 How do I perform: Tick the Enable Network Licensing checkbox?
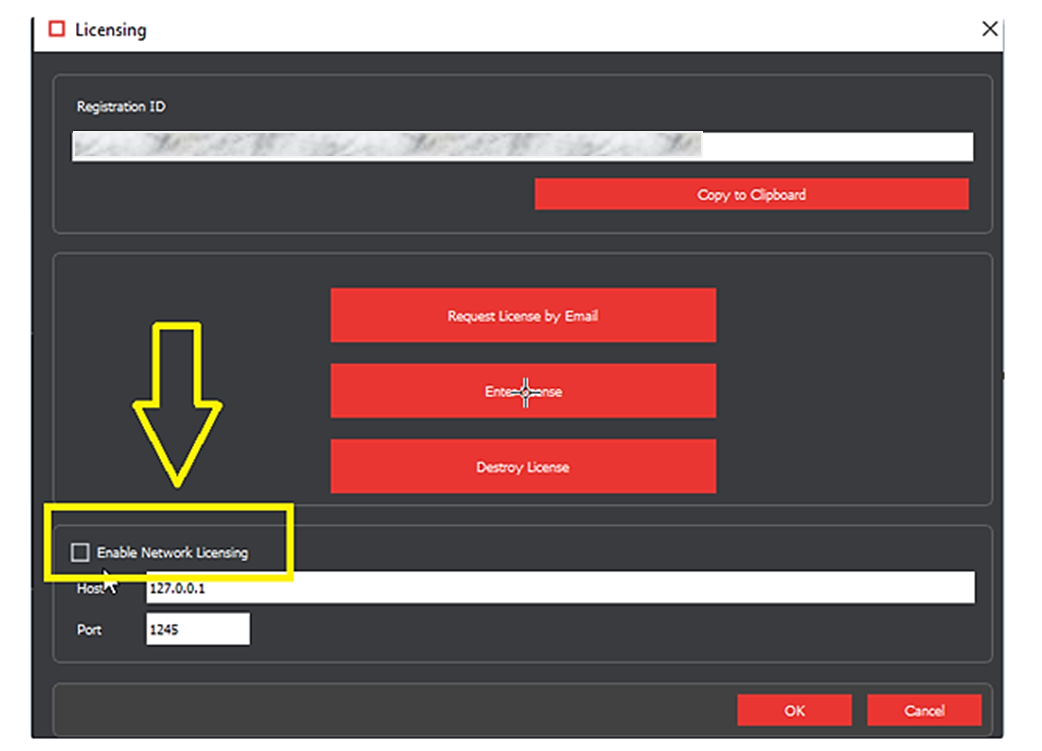click(x=80, y=552)
